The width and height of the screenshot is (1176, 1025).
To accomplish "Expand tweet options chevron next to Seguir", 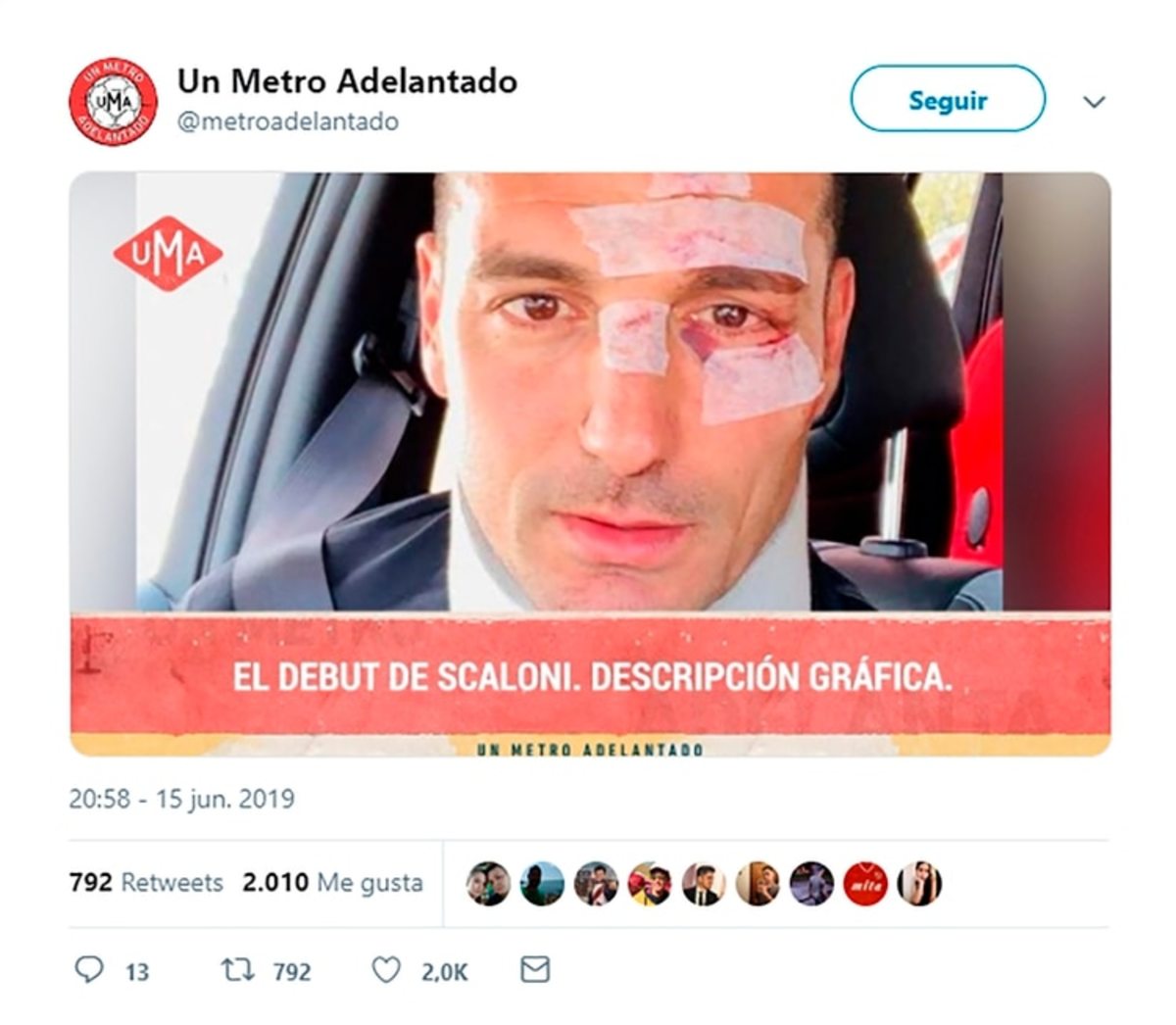I will click(x=1094, y=101).
